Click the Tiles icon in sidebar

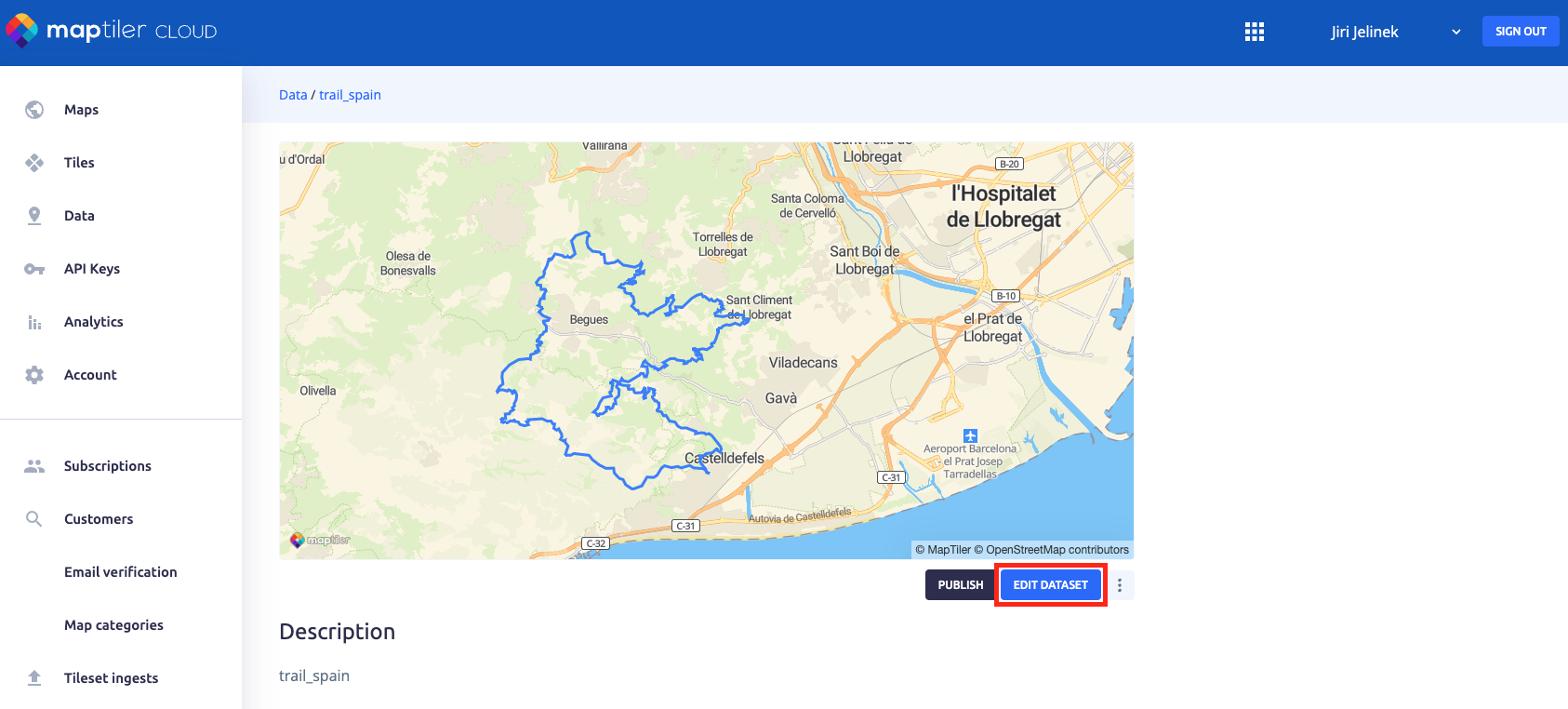34,163
